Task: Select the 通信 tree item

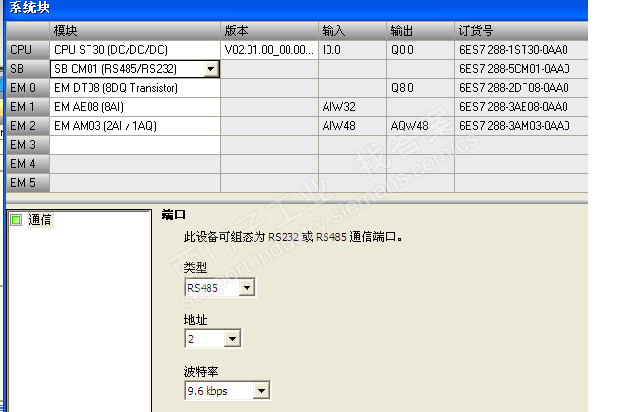Action: 40,220
